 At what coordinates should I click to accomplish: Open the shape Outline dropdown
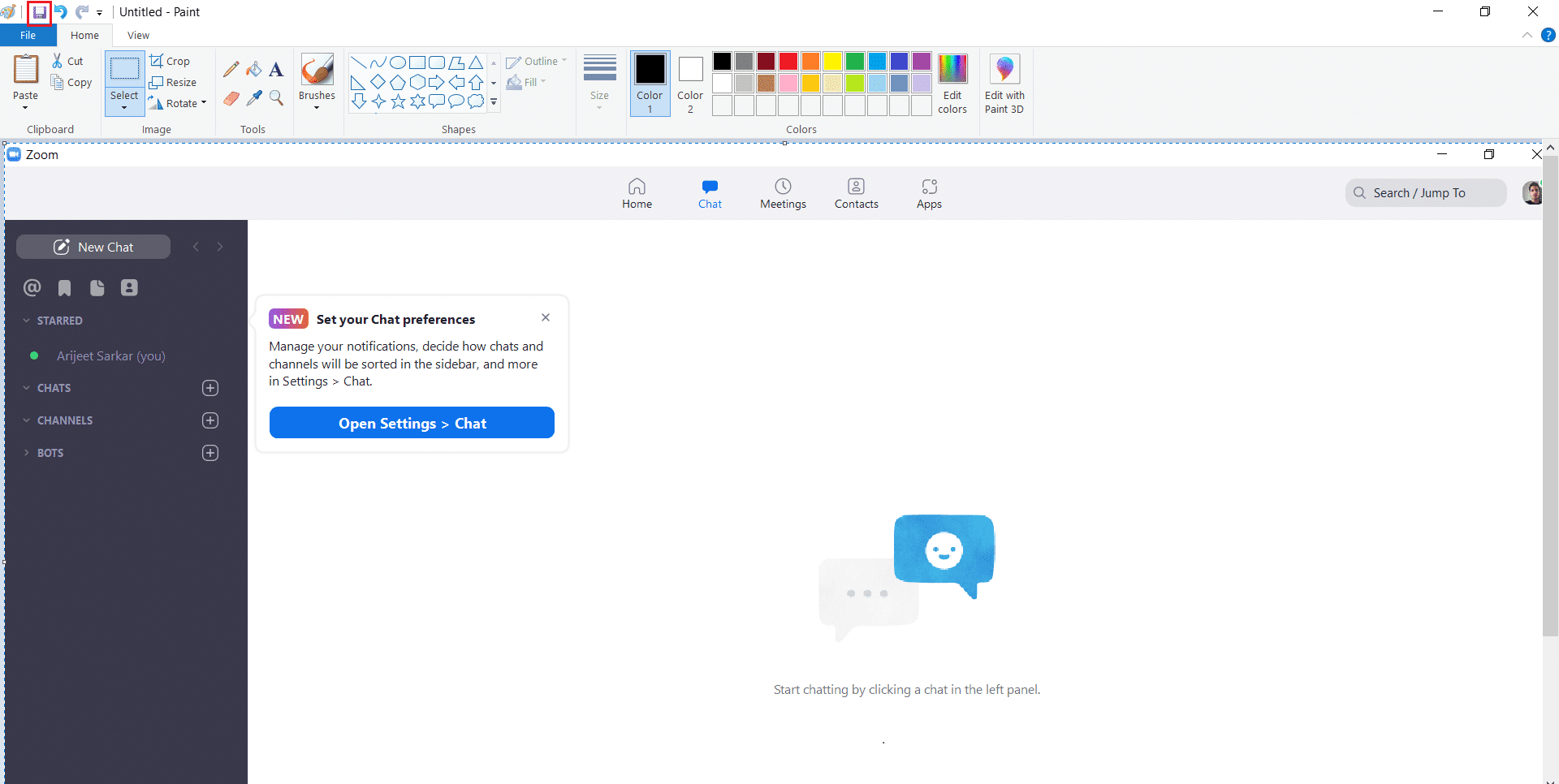(x=537, y=61)
